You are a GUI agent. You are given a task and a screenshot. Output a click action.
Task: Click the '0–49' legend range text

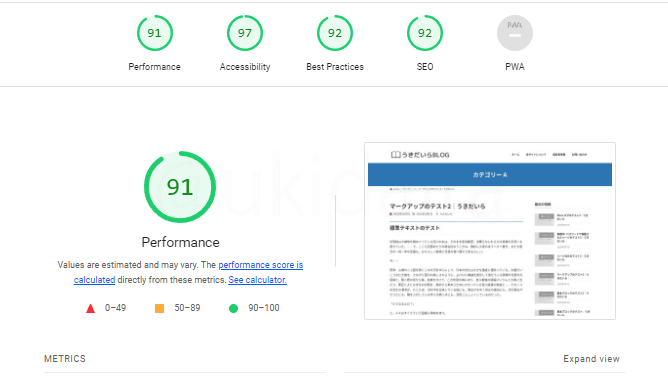[x=115, y=308]
